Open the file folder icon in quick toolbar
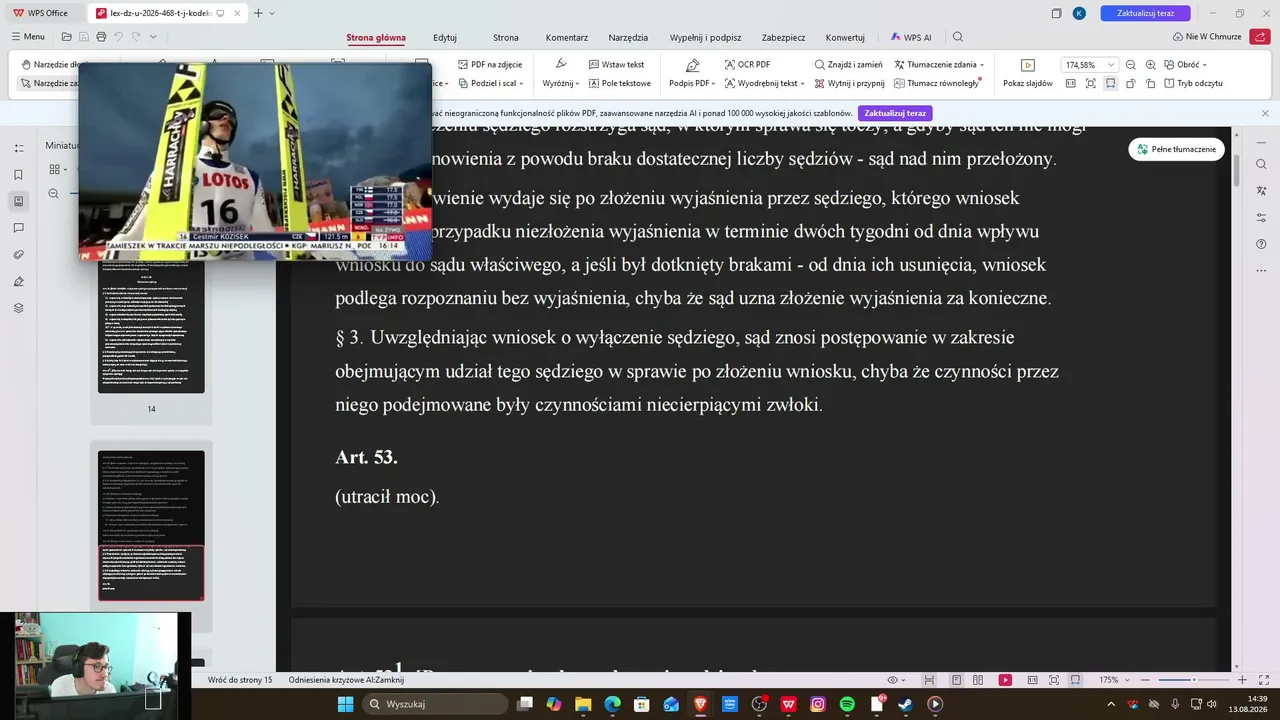1280x720 pixels. (x=67, y=37)
